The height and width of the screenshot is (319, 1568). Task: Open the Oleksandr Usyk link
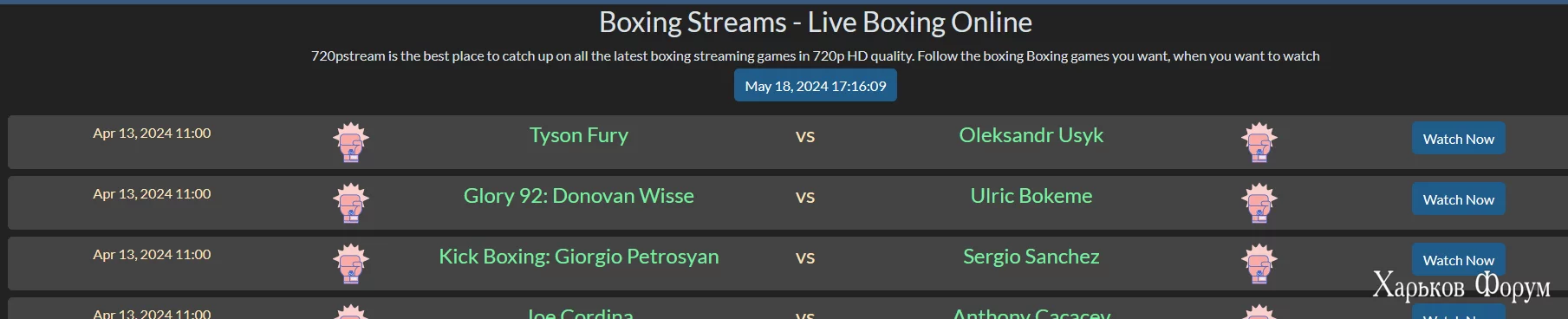coord(1031,135)
